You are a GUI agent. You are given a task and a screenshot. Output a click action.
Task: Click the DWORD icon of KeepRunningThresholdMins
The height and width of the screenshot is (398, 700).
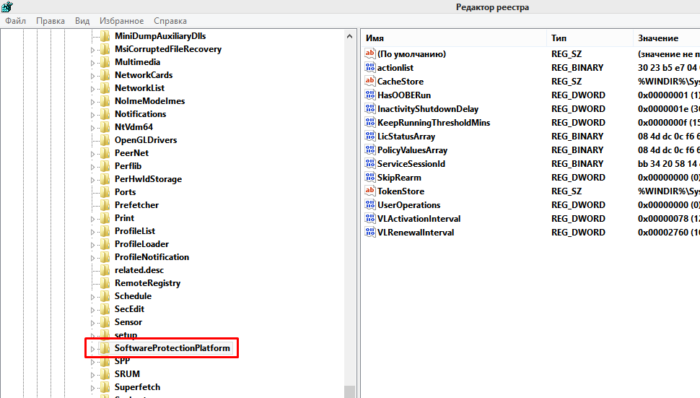pyautogui.click(x=370, y=122)
